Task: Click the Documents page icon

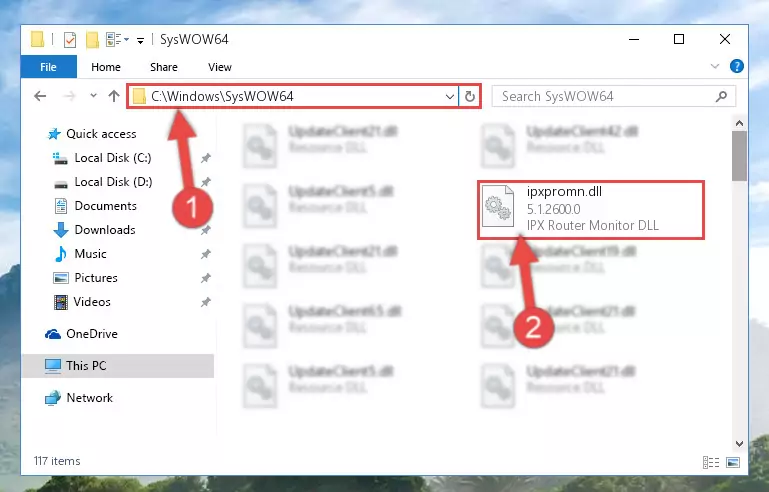Action: 61,206
